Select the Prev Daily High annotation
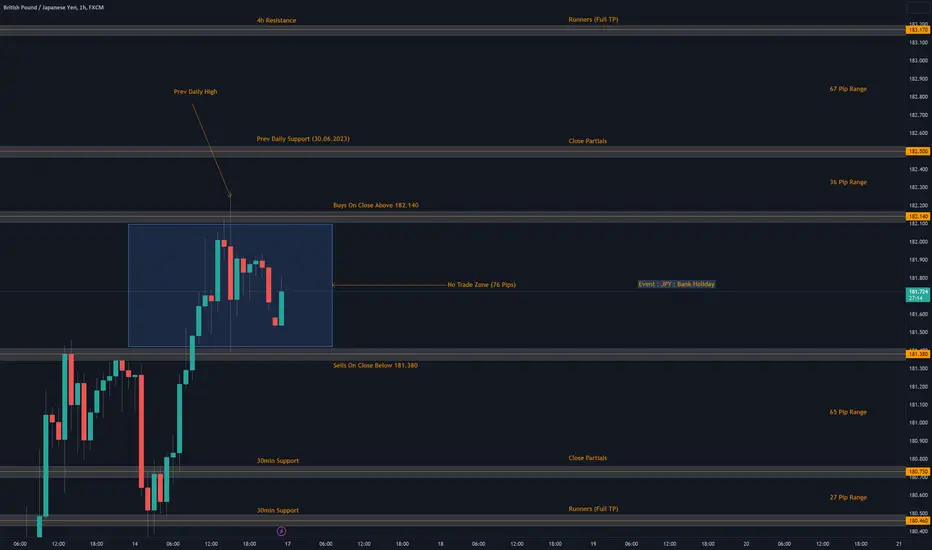Viewport: 932px width, 550px height. [x=196, y=92]
